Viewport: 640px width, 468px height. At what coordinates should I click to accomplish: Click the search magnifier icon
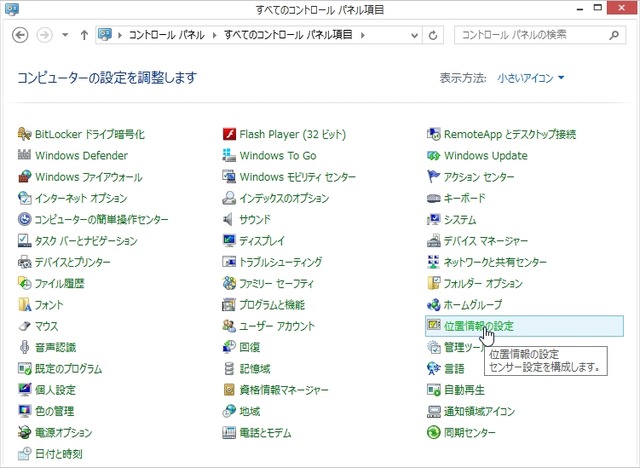coord(613,35)
